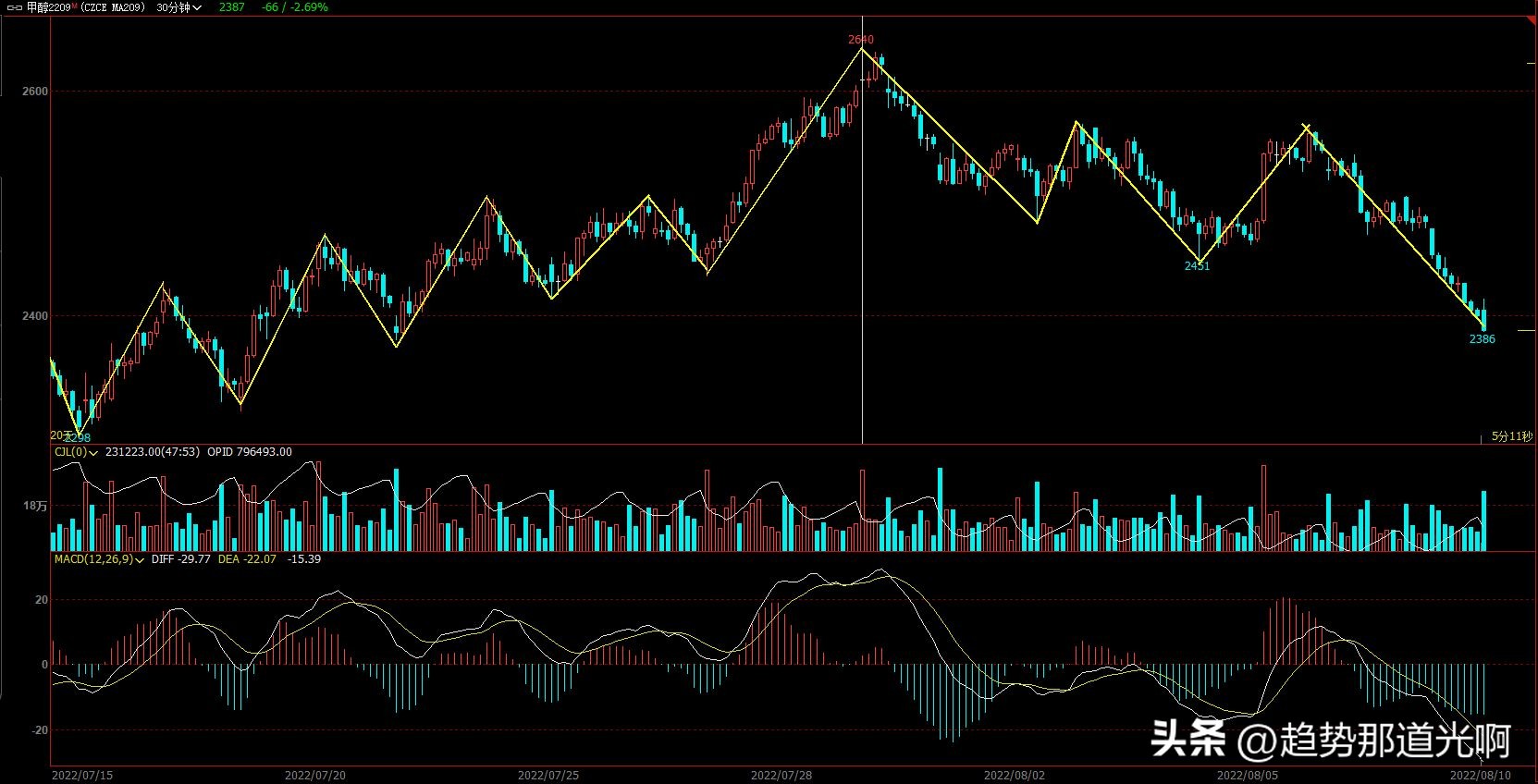The image size is (1538, 784).
Task: Select the 2022/07/20 date on time axis
Action: [x=314, y=775]
